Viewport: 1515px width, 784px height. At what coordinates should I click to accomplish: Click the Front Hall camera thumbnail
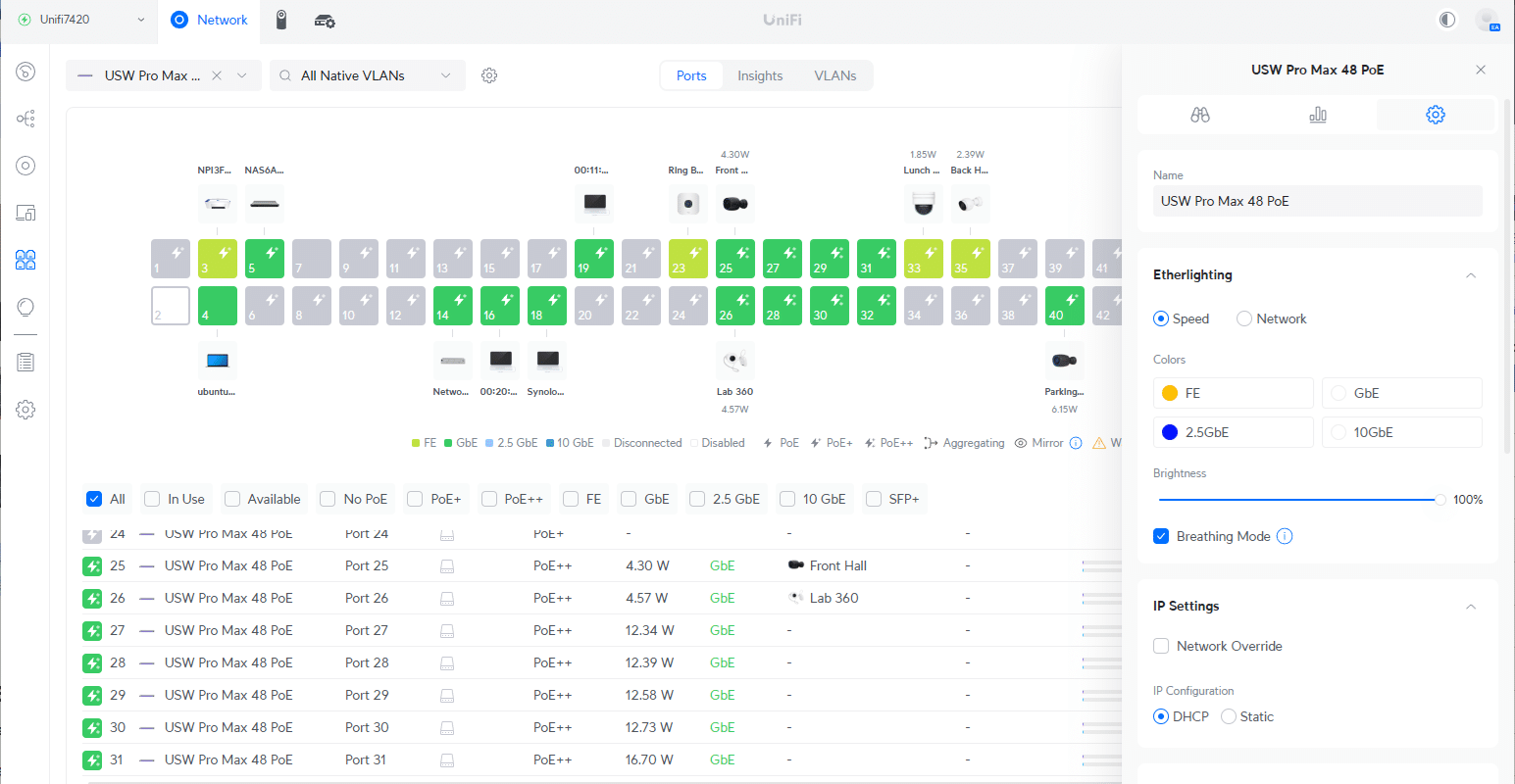735,204
